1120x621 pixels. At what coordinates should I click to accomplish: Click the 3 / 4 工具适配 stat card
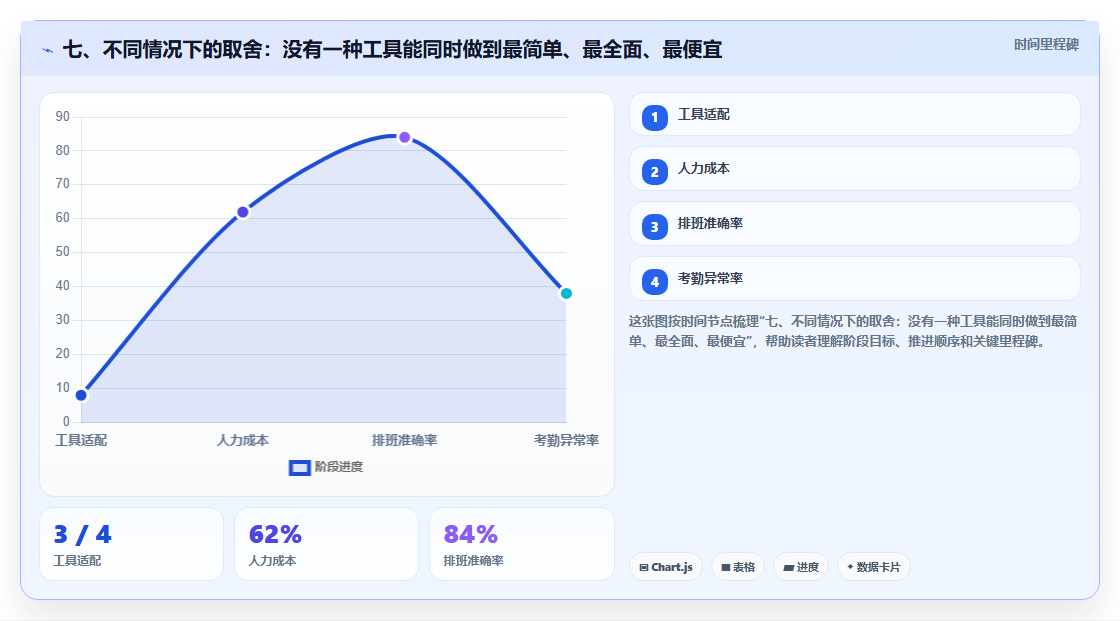[131, 545]
